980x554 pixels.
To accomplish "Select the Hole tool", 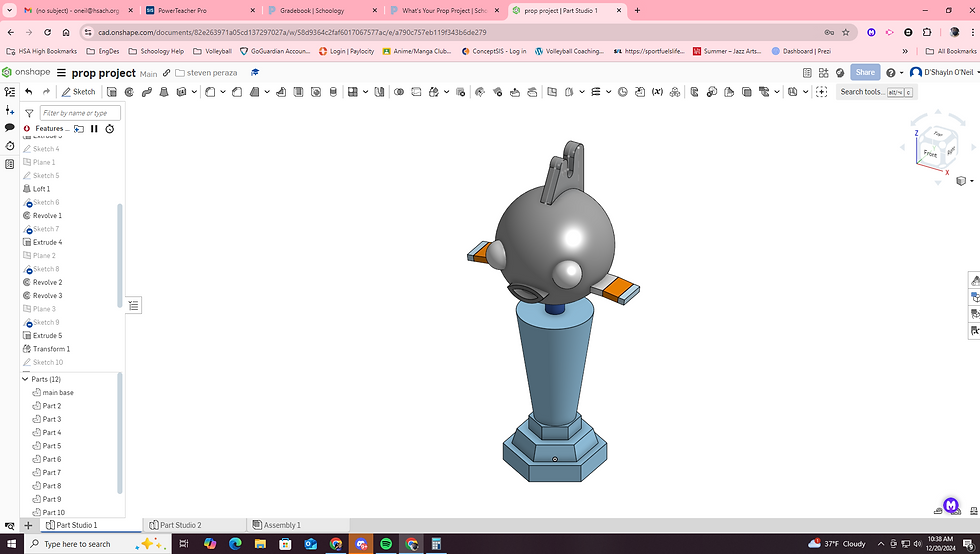I will click(x=316, y=92).
